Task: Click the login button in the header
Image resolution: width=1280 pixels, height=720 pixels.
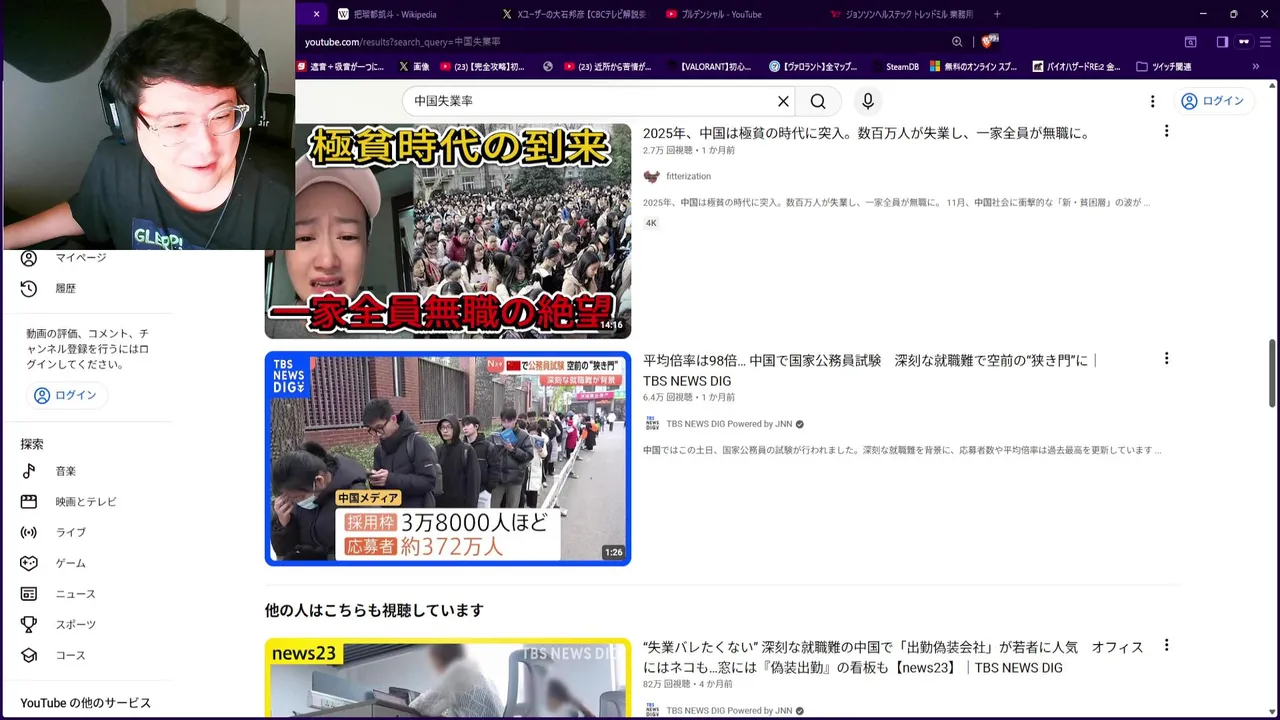Action: click(x=1212, y=101)
